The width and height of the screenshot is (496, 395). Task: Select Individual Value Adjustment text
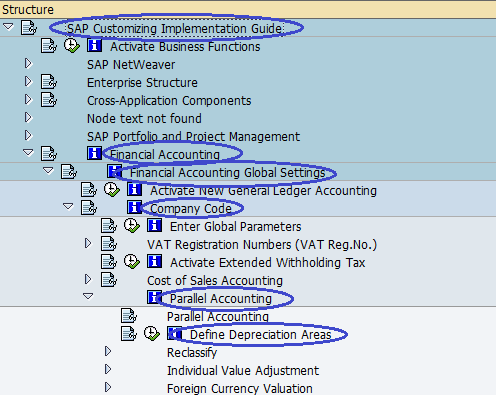243,371
